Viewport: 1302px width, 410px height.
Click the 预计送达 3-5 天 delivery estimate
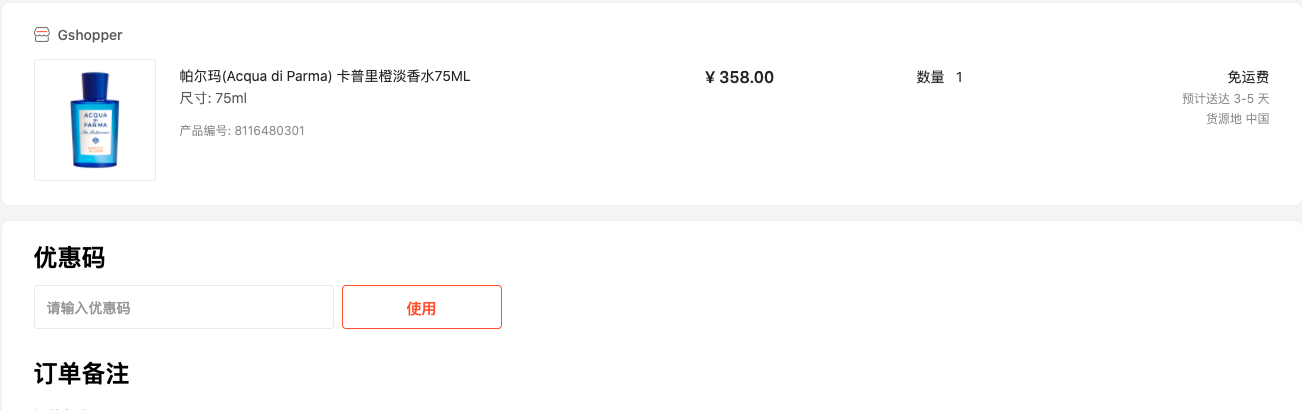coord(1225,99)
